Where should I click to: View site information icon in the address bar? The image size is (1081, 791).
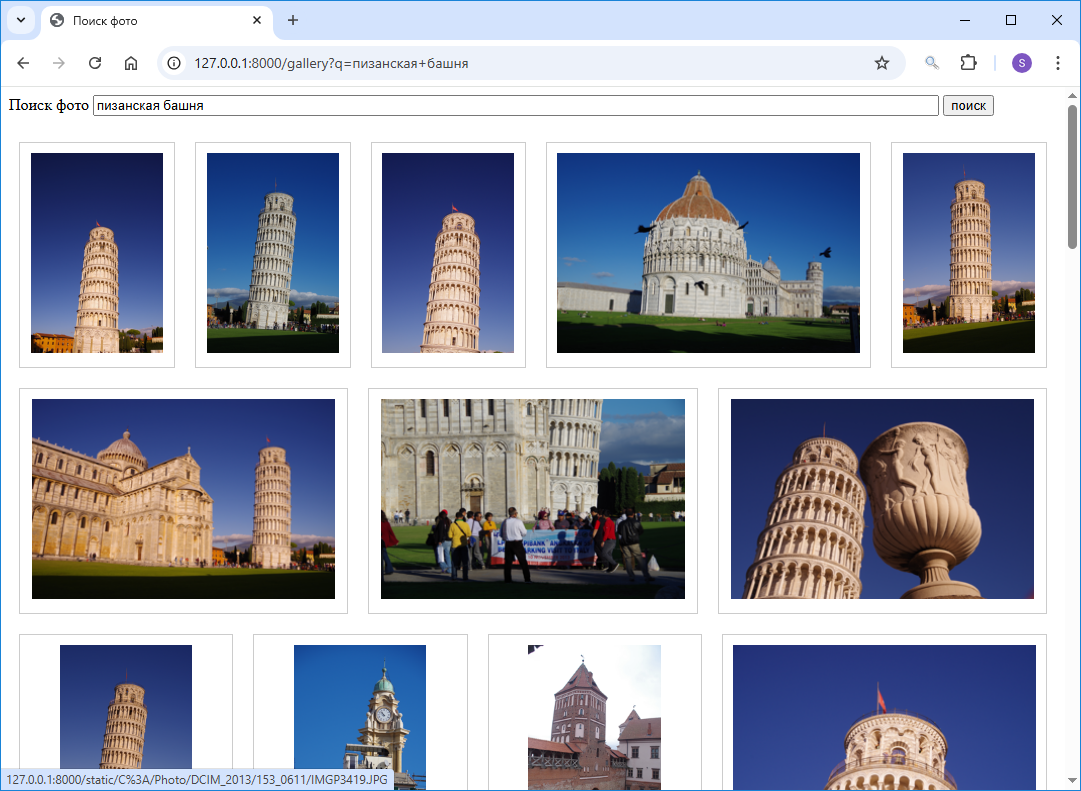pos(174,63)
